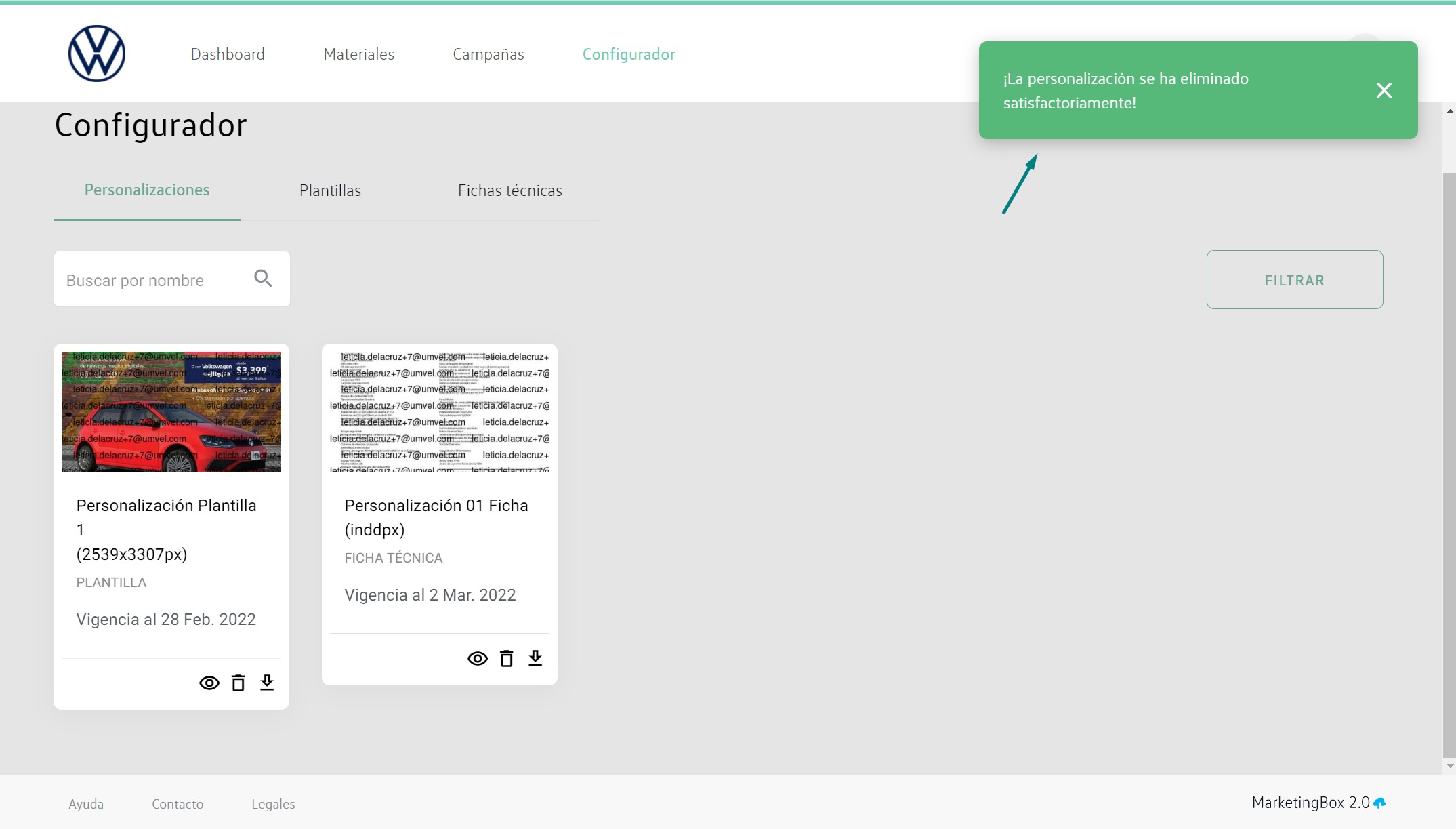Switch to the Fichas técnicas tab
Image resolution: width=1456 pixels, height=829 pixels.
[509, 190]
